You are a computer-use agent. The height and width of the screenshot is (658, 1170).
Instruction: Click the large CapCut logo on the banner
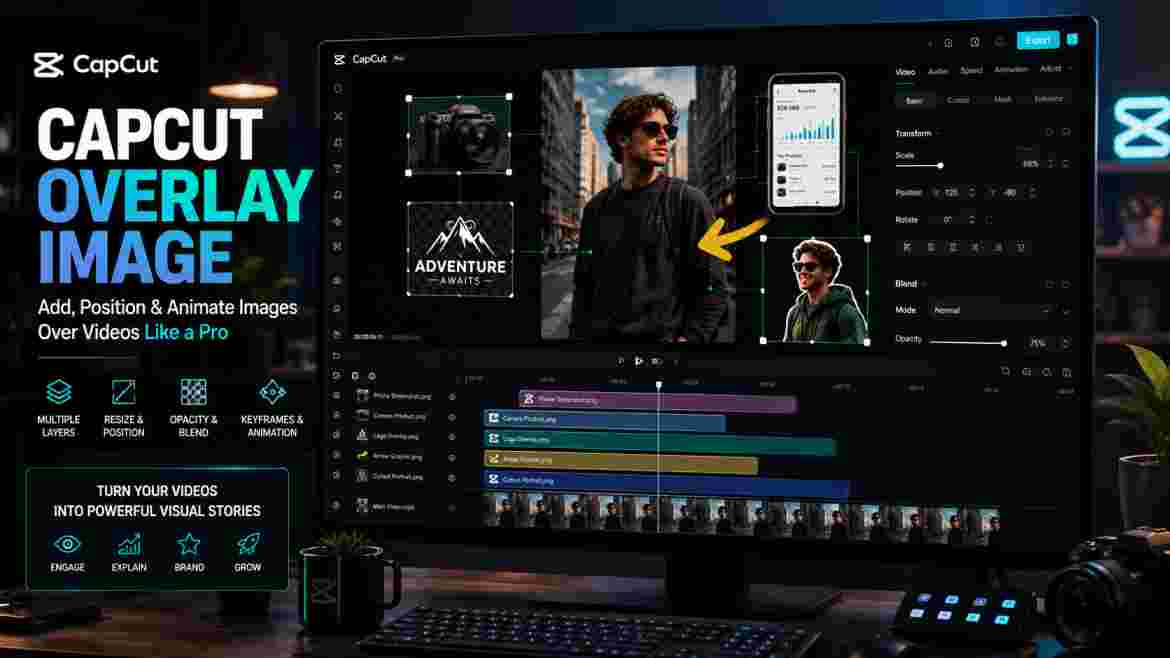[x=96, y=65]
